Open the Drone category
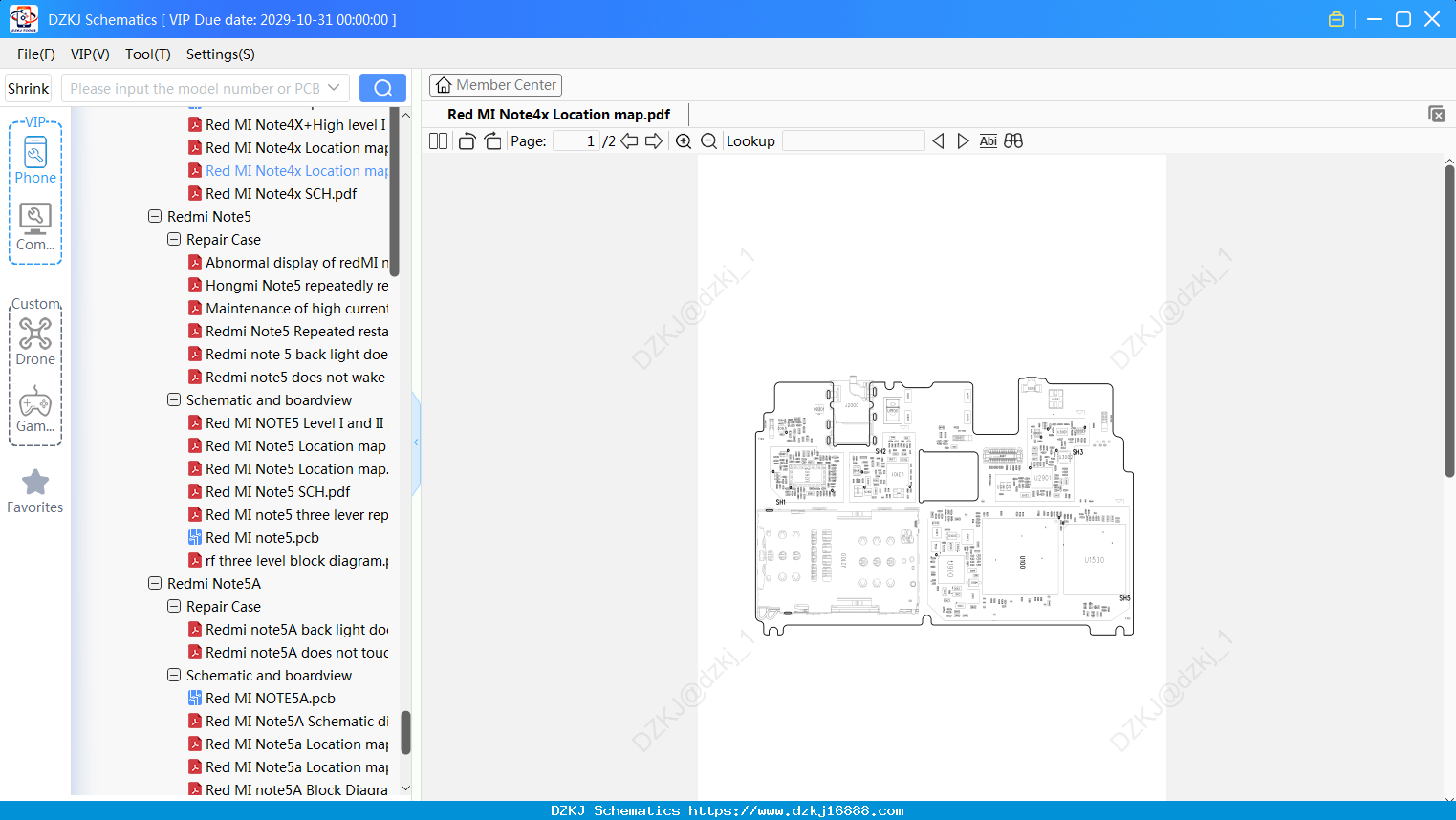 (35, 341)
